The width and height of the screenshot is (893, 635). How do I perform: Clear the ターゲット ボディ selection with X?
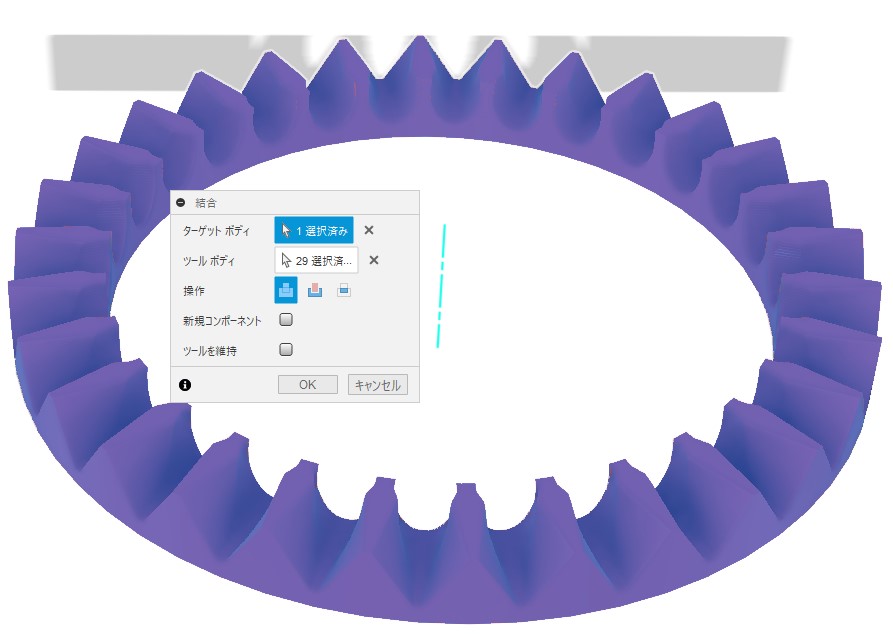tap(369, 230)
